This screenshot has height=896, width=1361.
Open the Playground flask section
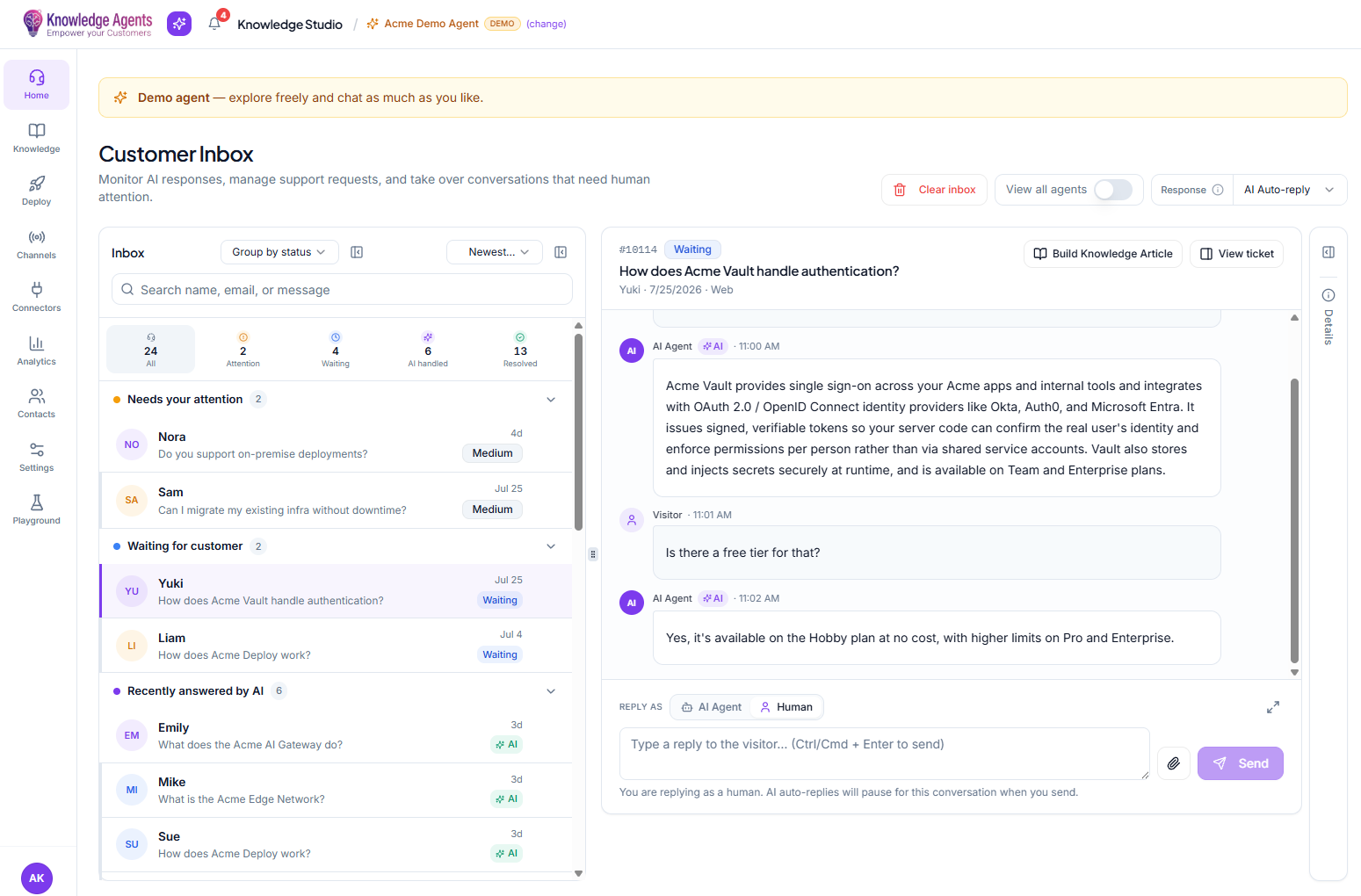37,509
